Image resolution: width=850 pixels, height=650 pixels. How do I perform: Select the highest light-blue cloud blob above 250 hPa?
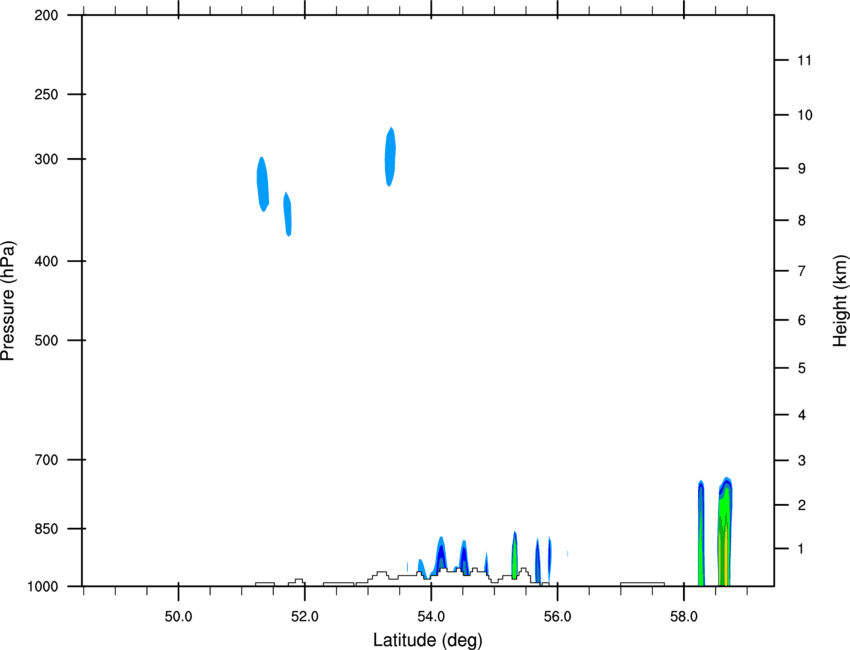coord(390,157)
